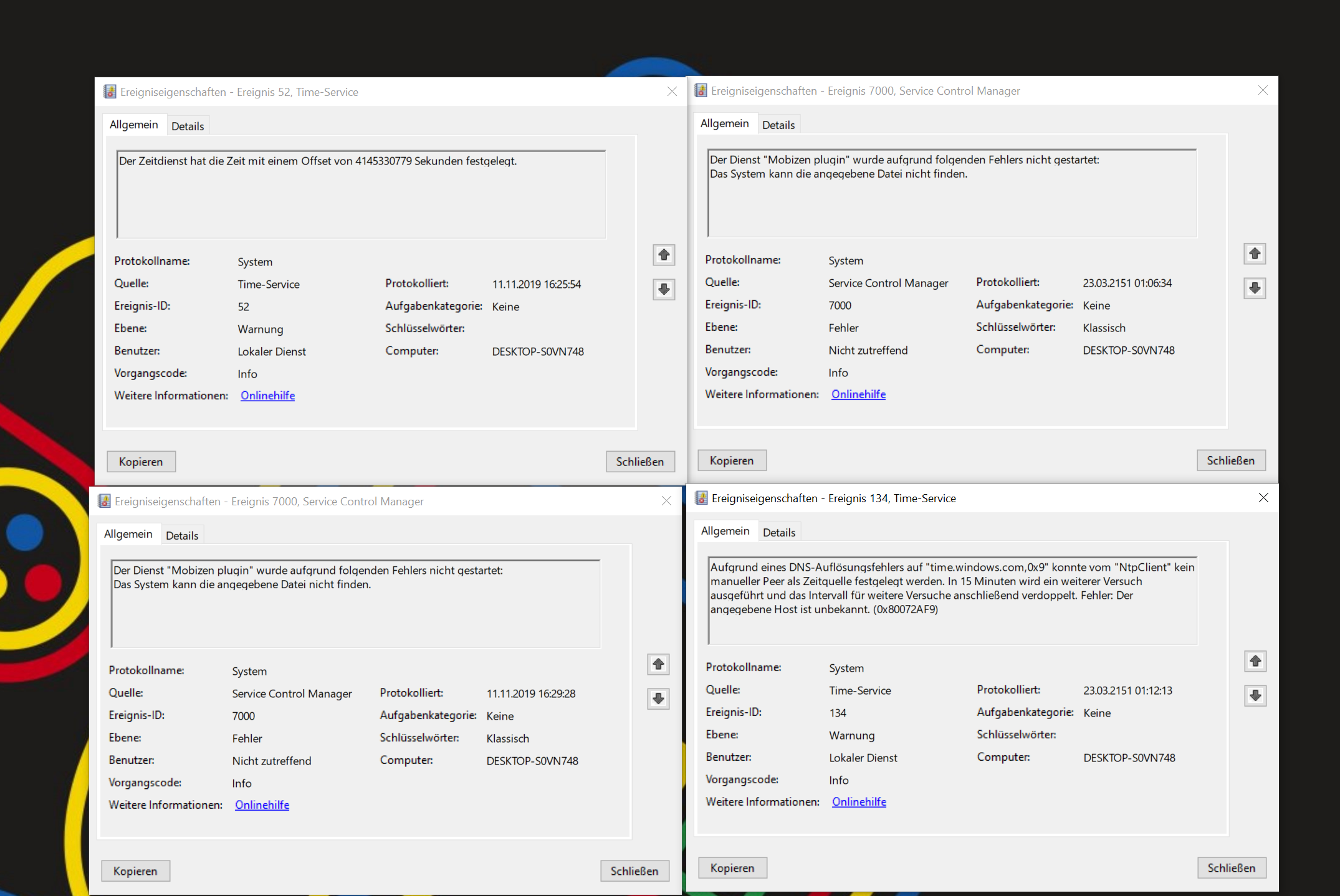Click Schließen in Ereignis 134 dialog
Image resolution: width=1340 pixels, height=896 pixels.
[x=1231, y=868]
